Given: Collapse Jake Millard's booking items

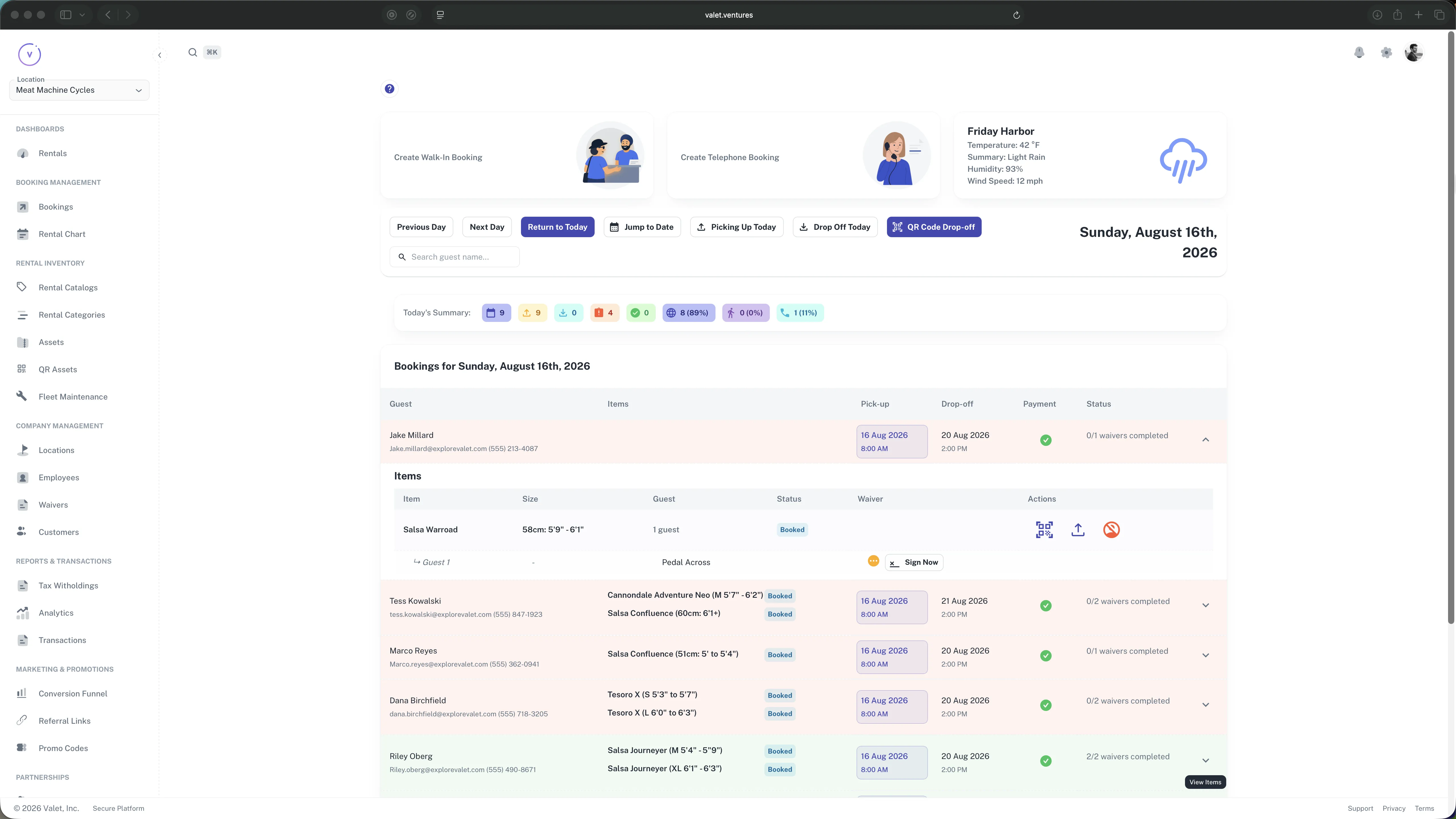Looking at the screenshot, I should click(1205, 439).
